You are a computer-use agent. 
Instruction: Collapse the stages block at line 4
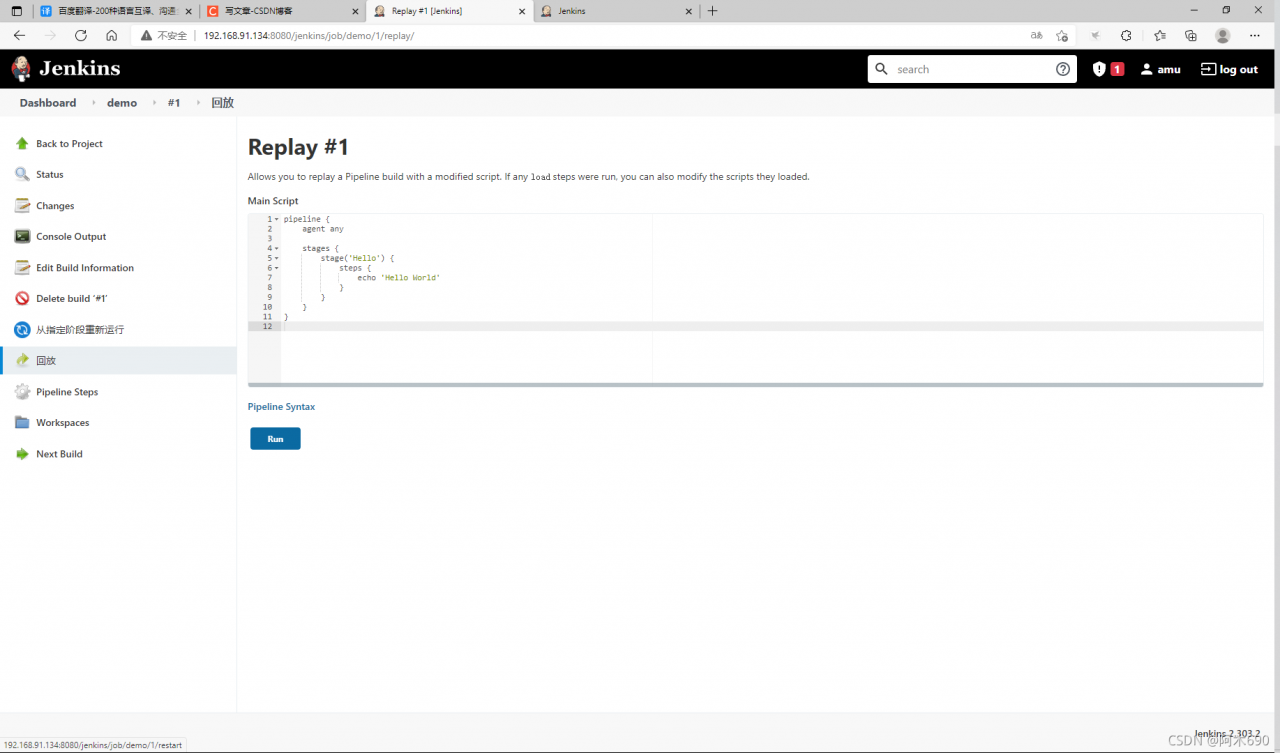pyautogui.click(x=277, y=248)
